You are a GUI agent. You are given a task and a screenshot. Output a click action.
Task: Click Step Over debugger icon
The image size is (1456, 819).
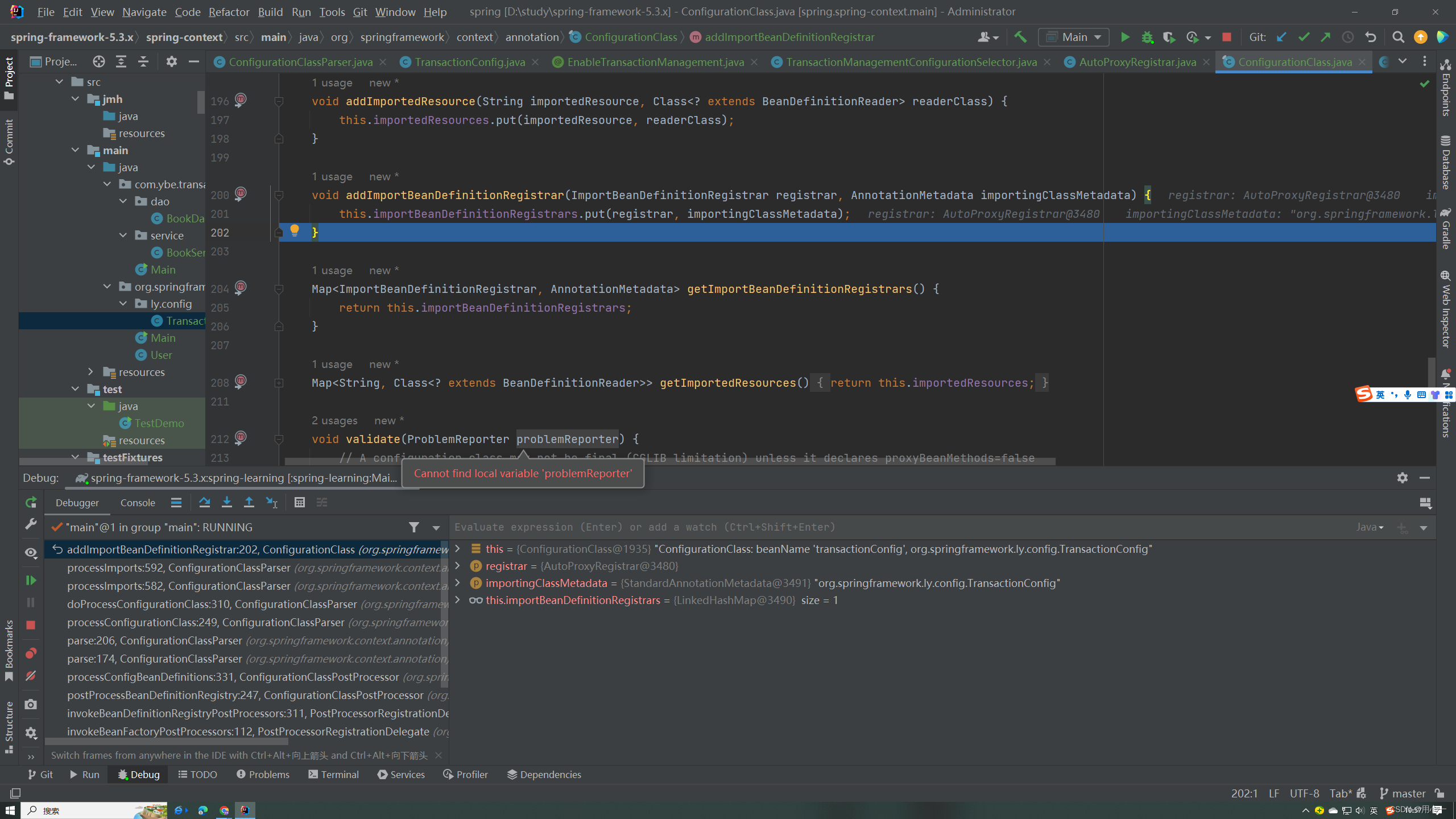tap(204, 502)
